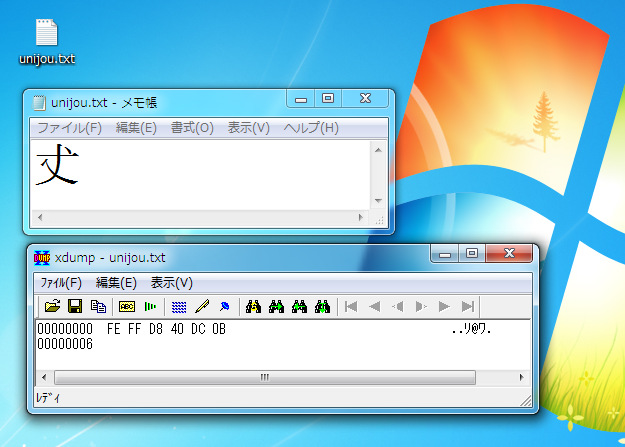Open the 編集(E) menu in Notepad
Image resolution: width=625 pixels, height=447 pixels.
[x=136, y=128]
